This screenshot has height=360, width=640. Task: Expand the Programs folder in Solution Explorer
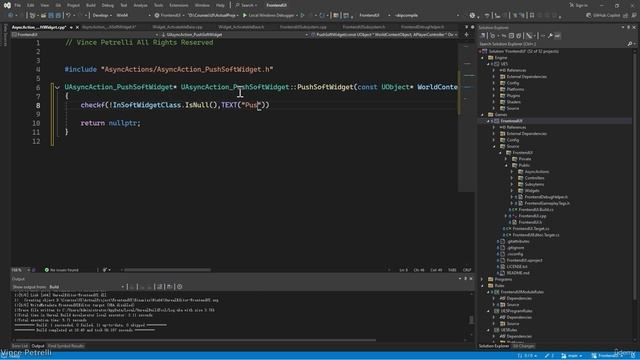click(x=483, y=280)
